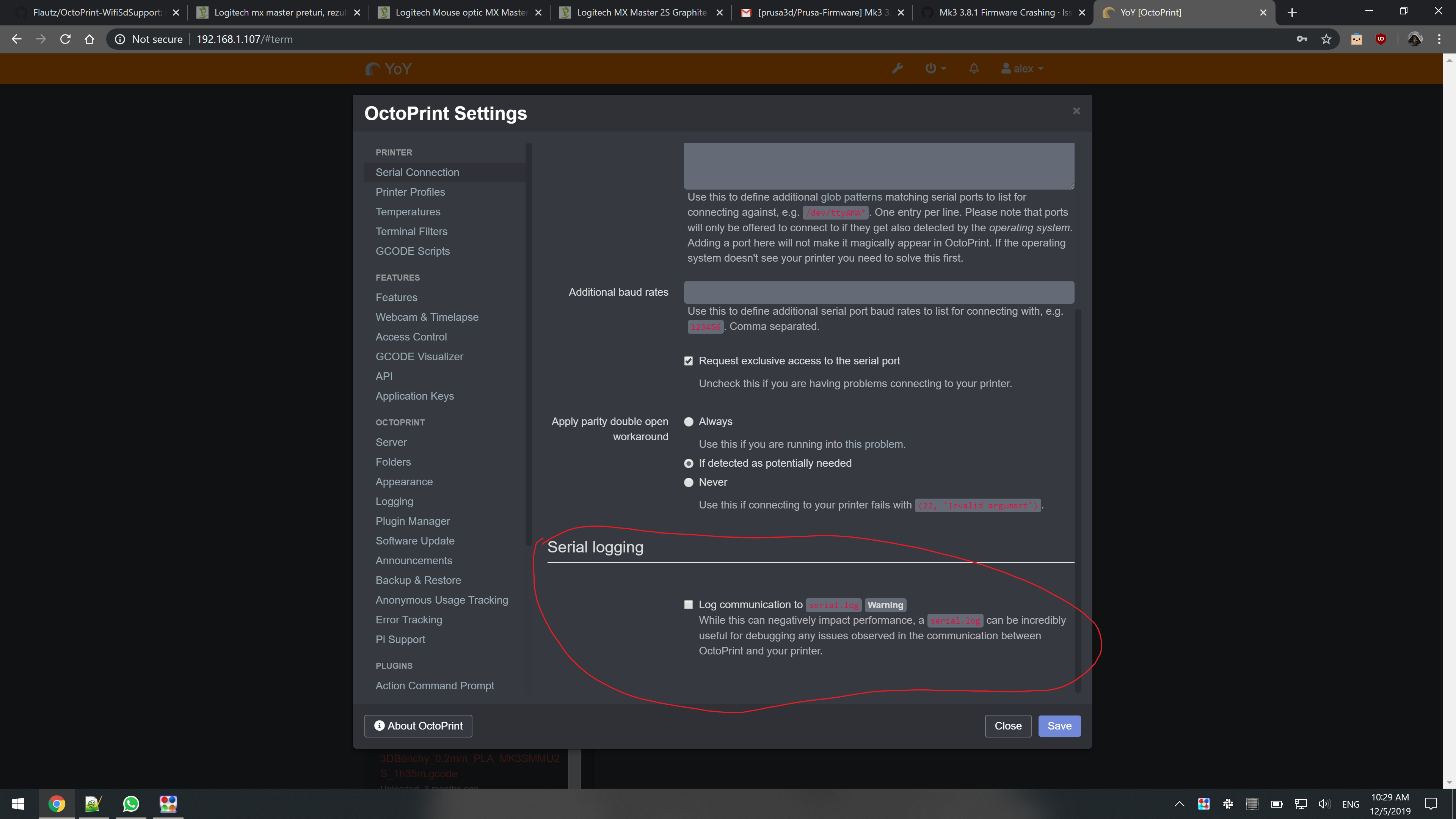Screen dimensions: 1456x819
Task: Open Webcam & Timelapse settings section
Action: tap(445, 317)
